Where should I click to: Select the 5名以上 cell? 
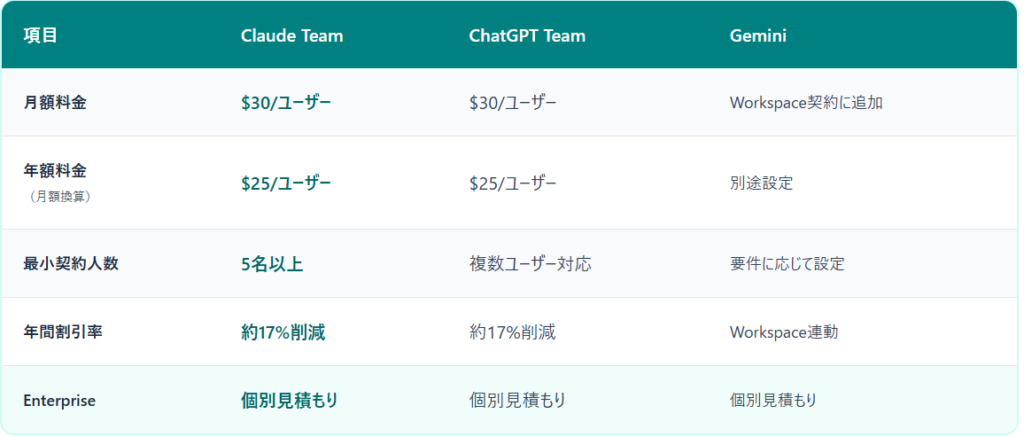pyautogui.click(x=272, y=264)
